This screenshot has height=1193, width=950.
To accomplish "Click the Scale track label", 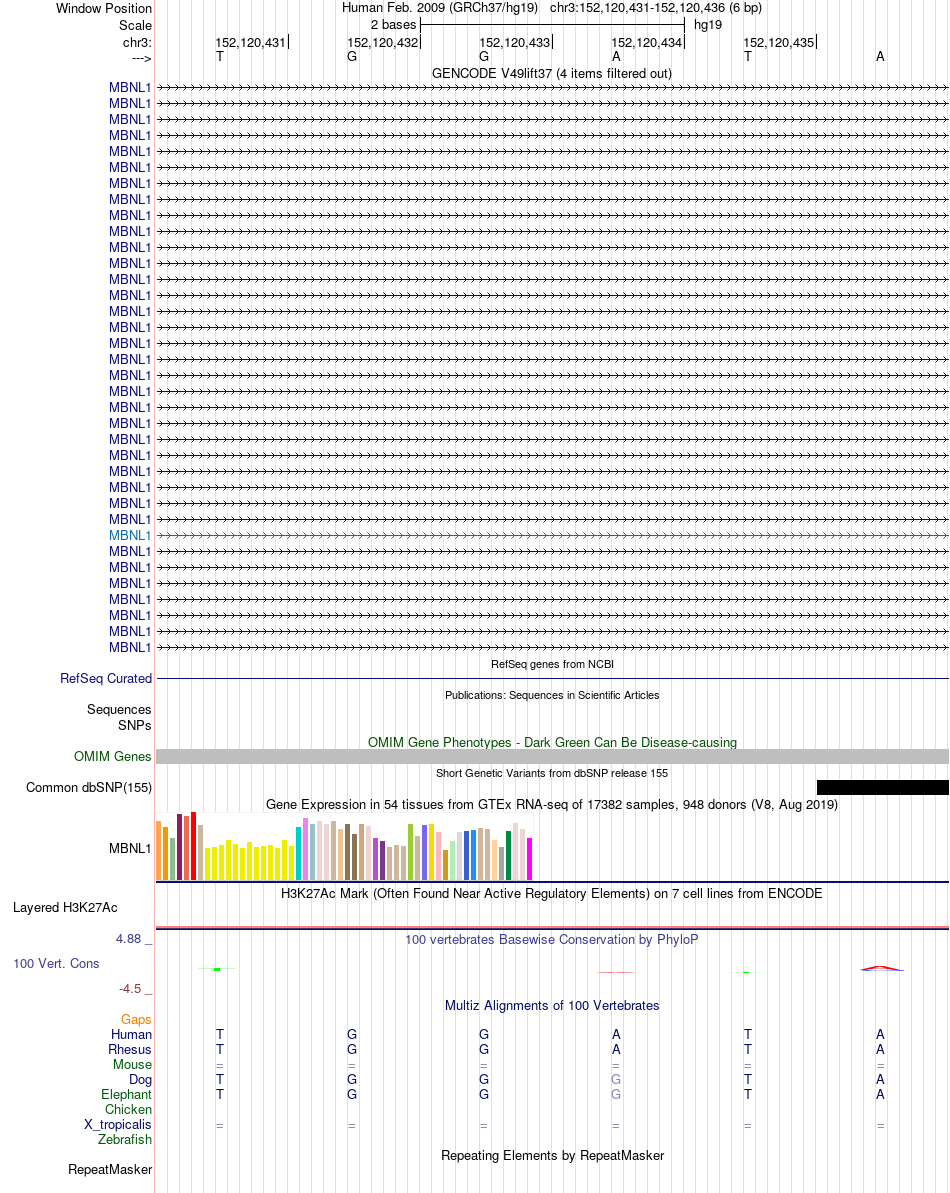I will coord(135,25).
